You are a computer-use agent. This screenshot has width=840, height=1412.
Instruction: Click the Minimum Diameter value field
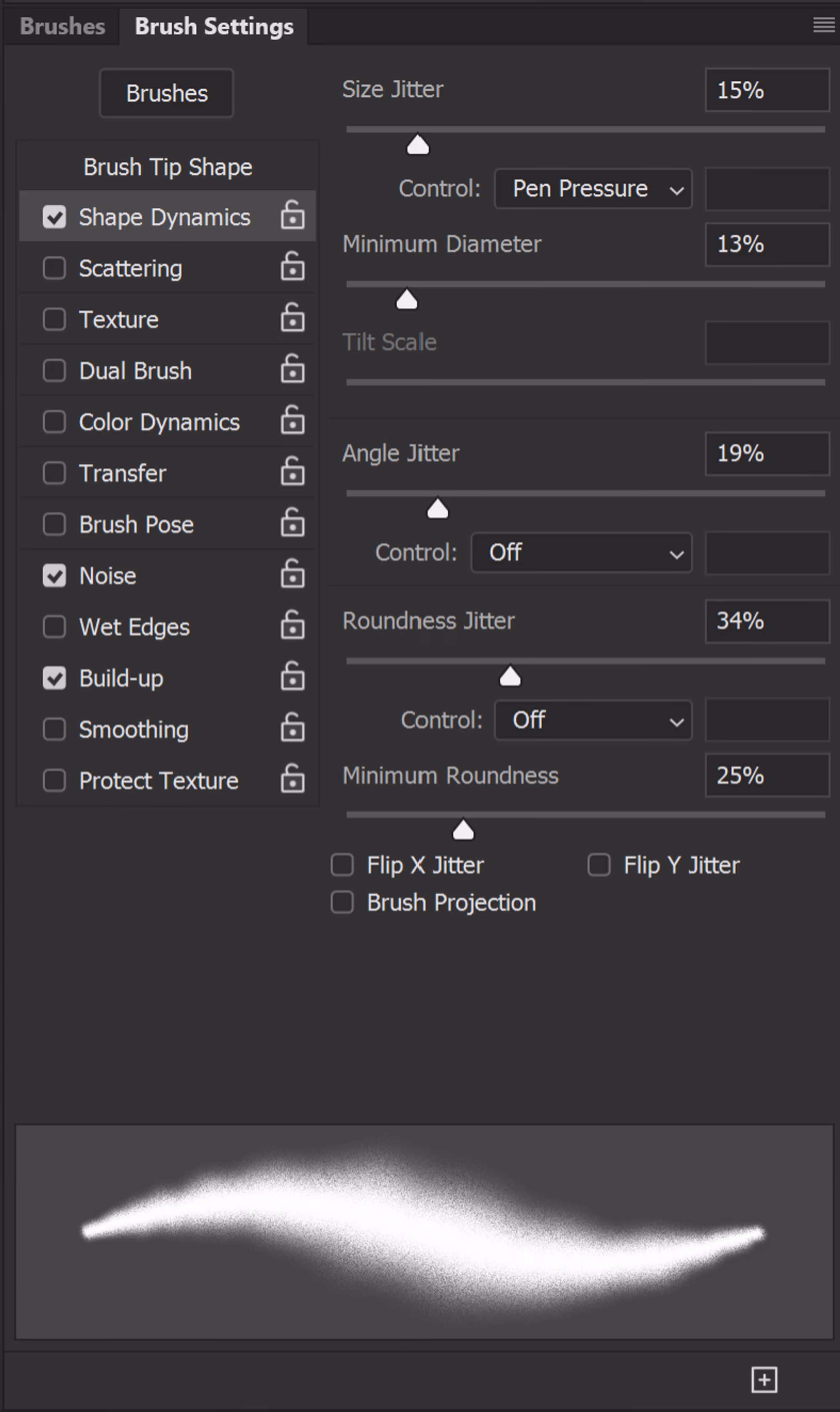coord(766,244)
